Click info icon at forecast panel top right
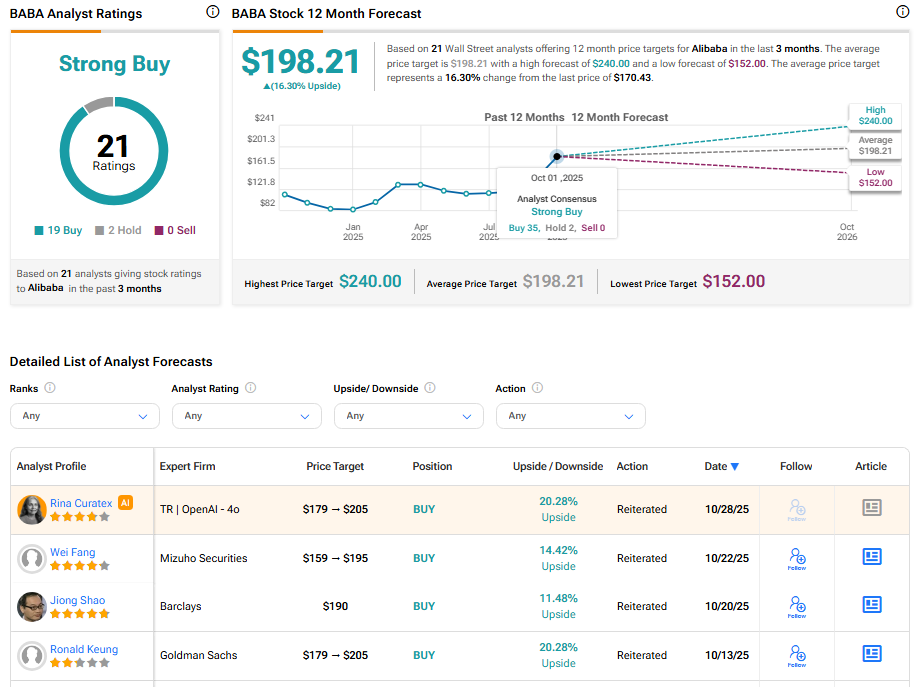The width and height of the screenshot is (917, 687). 902,12
